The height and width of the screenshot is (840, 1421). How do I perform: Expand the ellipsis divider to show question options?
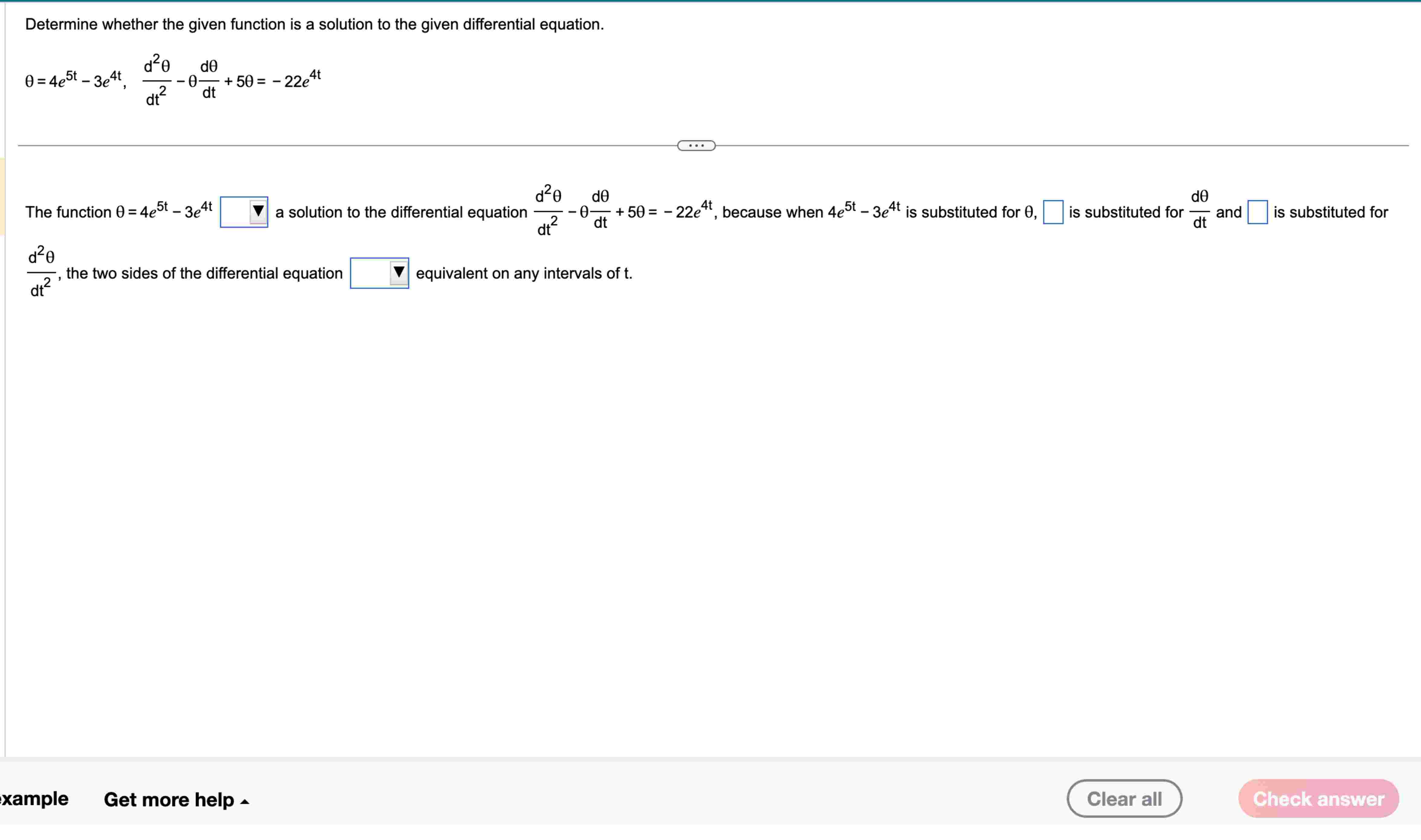click(x=696, y=145)
